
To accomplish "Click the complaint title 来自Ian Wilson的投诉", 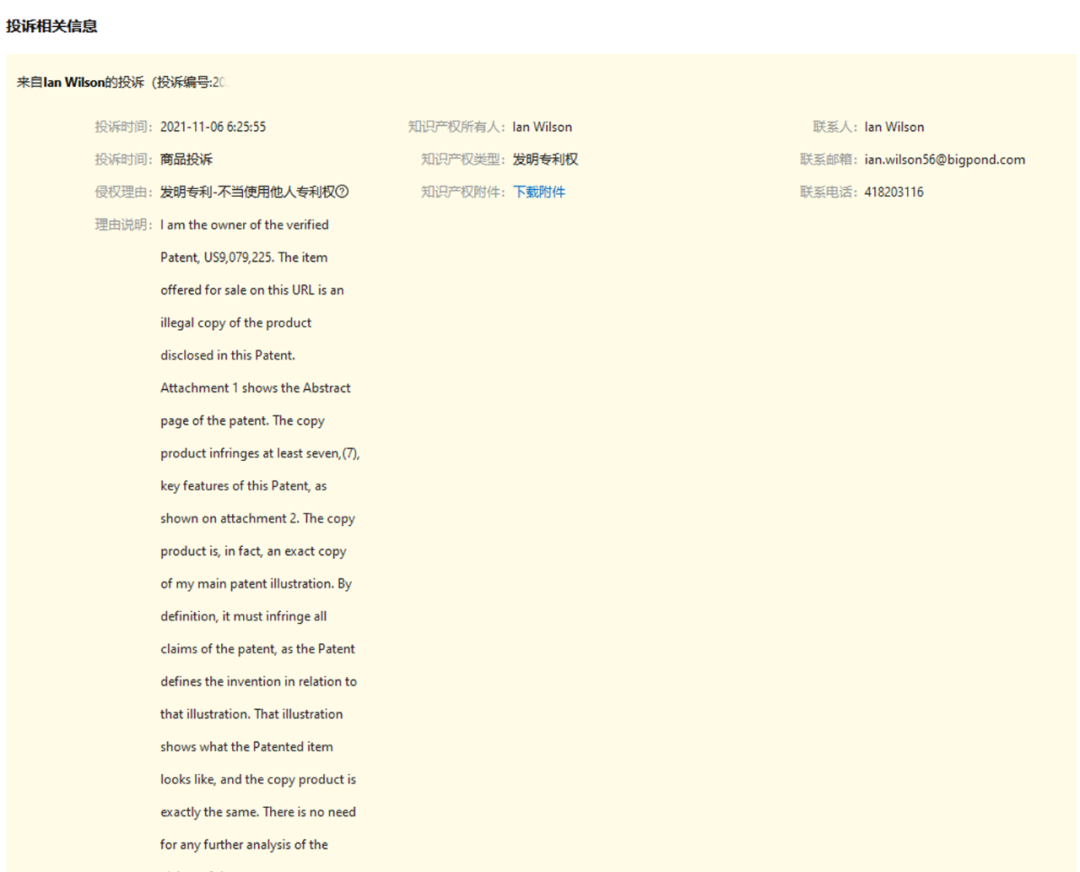I will [x=81, y=82].
